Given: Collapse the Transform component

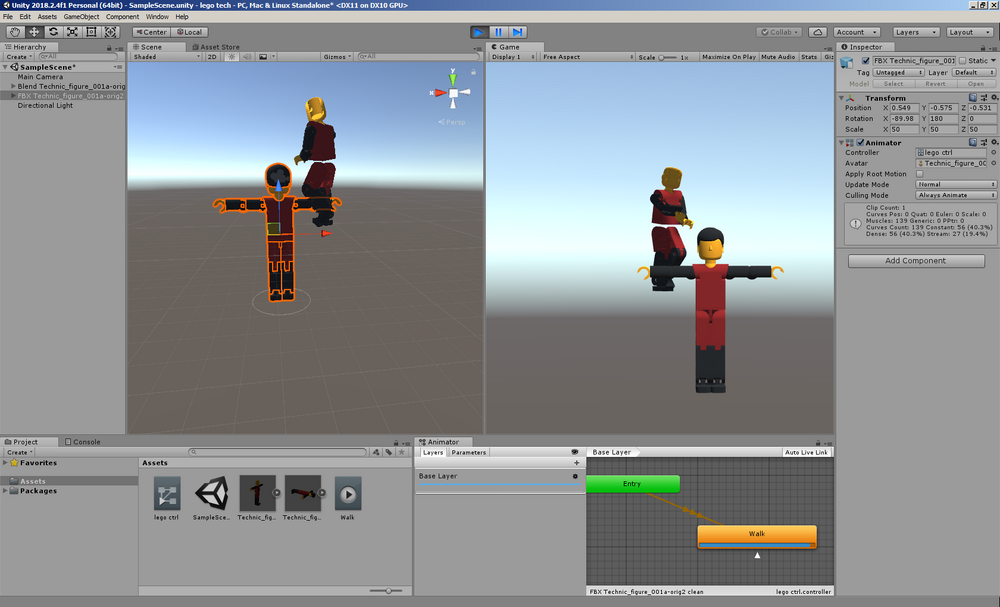Looking at the screenshot, I should 841,98.
